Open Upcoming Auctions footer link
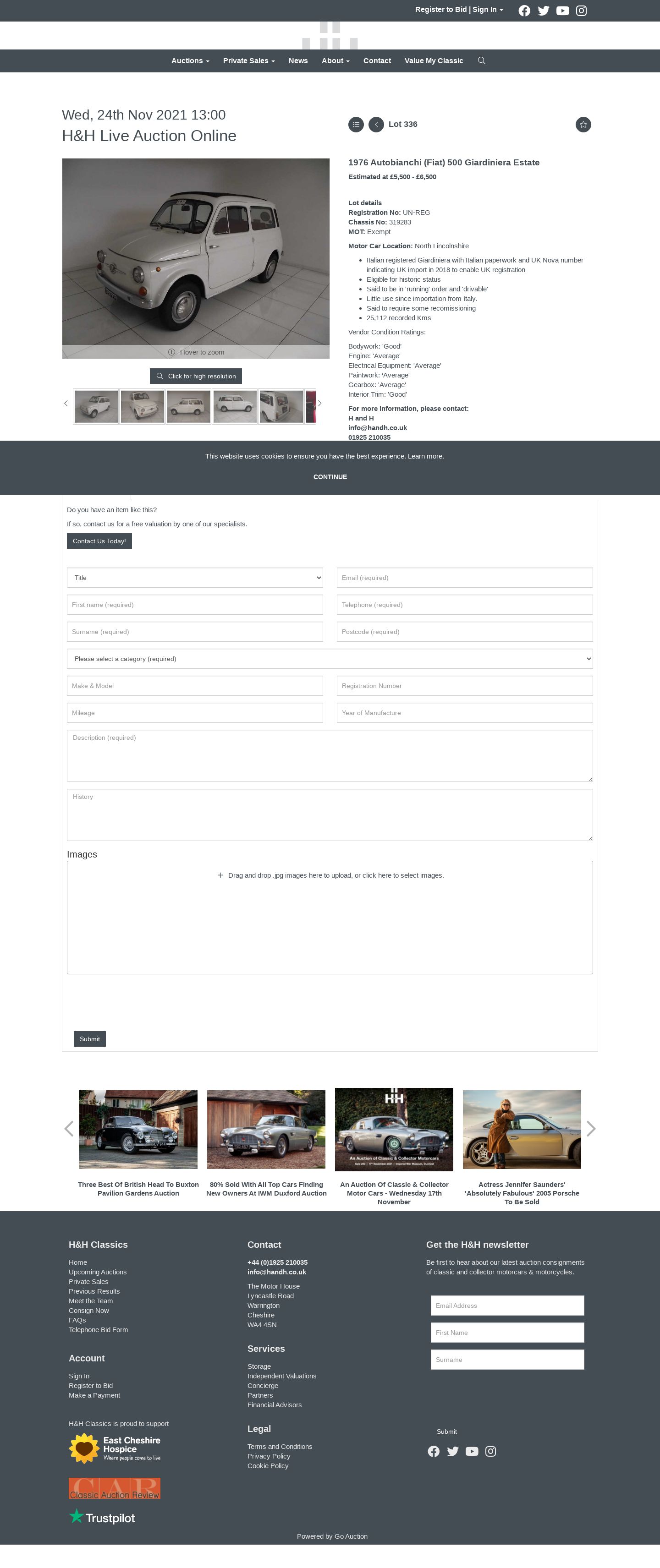 point(98,1272)
